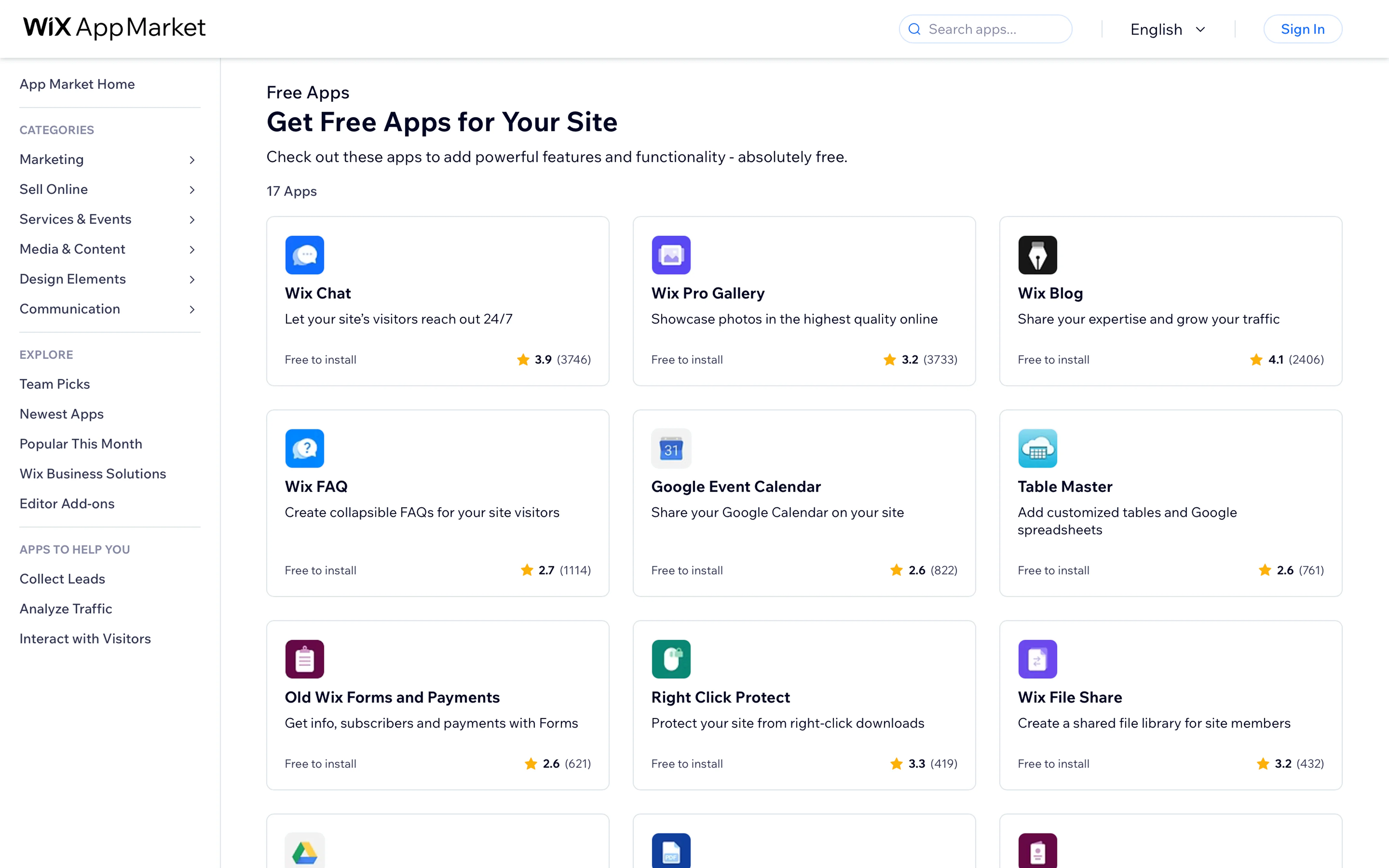The width and height of the screenshot is (1389, 868).
Task: Expand the Sell Online category chevron
Action: 192,189
